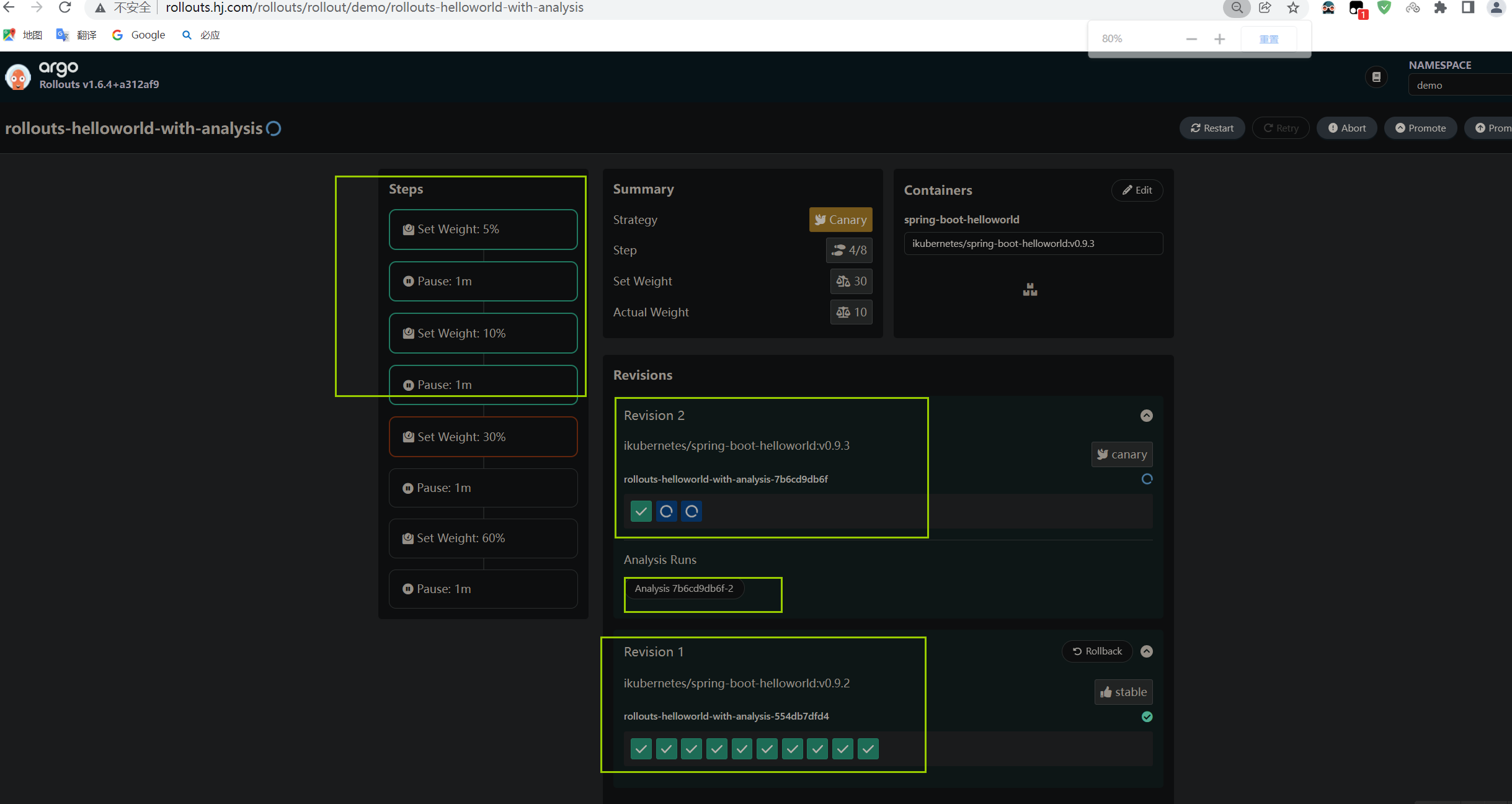Open the Google bookmark
The height and width of the screenshot is (804, 1512).
[139, 35]
